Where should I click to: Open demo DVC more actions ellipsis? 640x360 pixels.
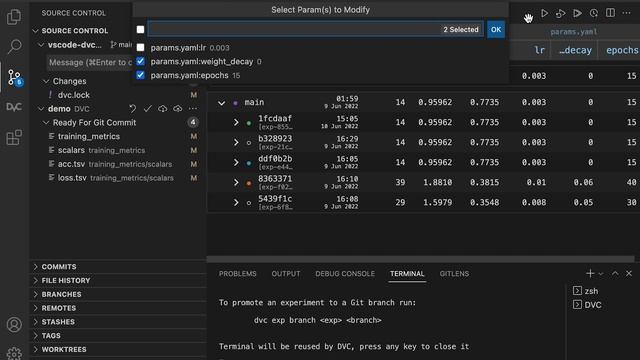pos(193,109)
